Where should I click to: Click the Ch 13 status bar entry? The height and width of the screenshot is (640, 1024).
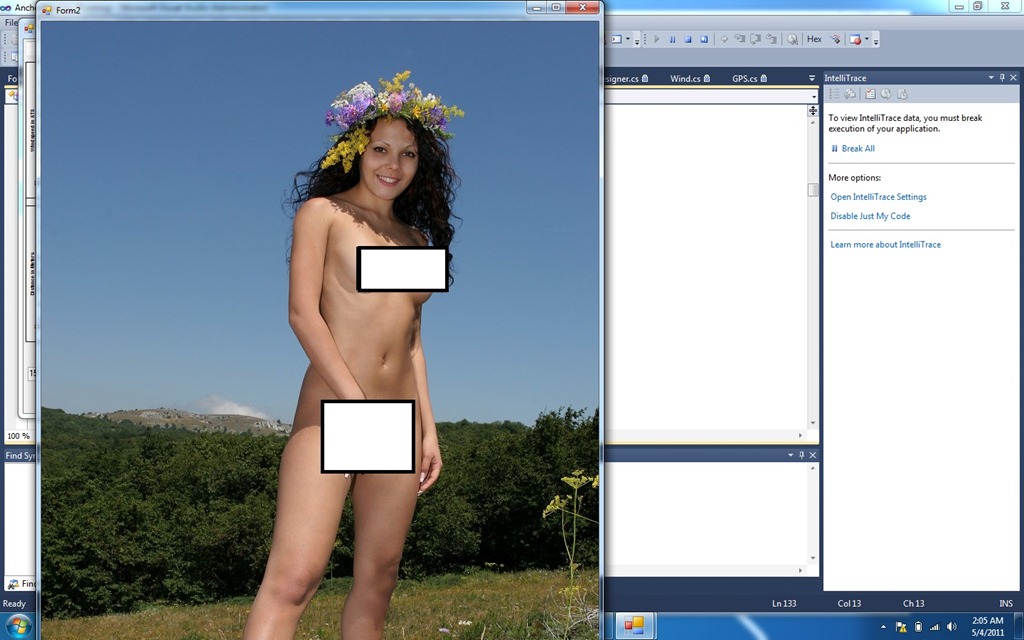coord(913,603)
